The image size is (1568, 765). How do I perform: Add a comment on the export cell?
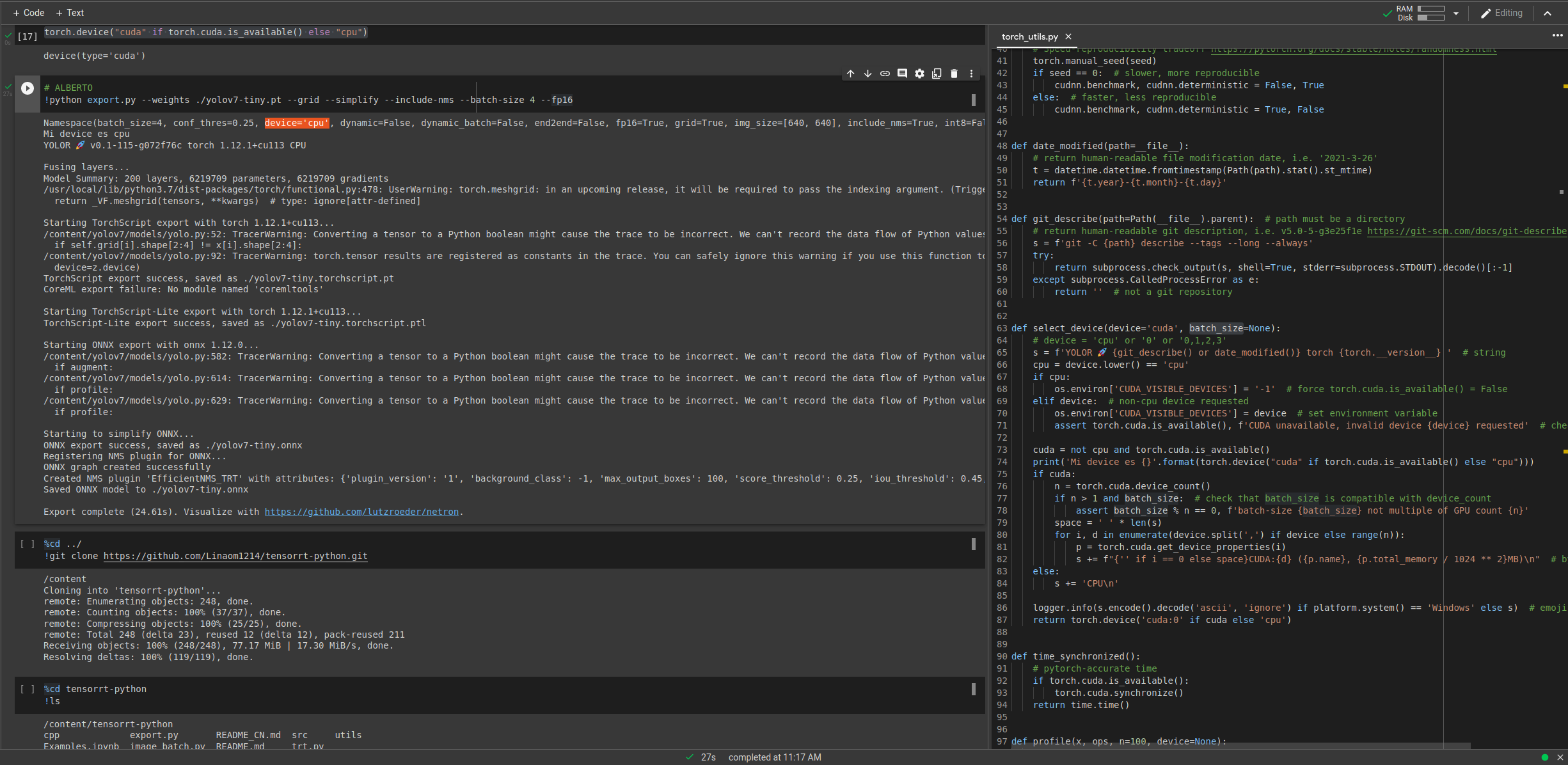pos(903,74)
